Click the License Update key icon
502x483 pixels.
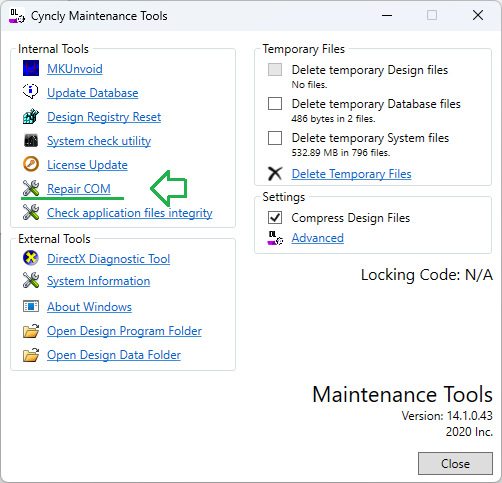pos(31,164)
